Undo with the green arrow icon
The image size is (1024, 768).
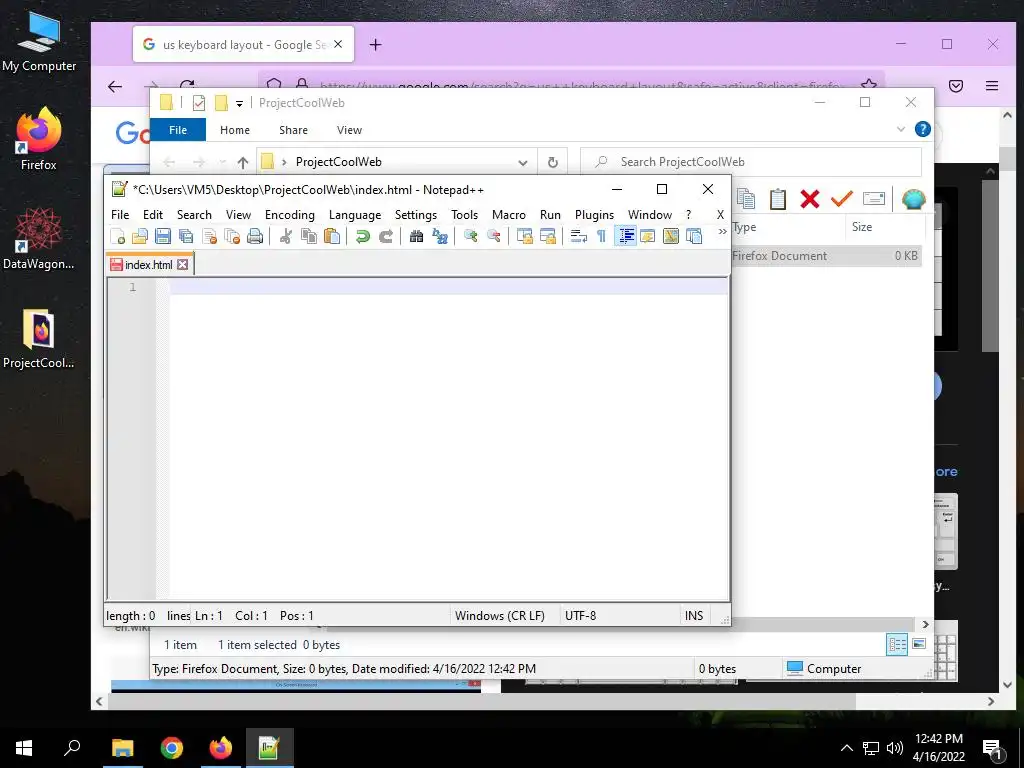point(362,236)
